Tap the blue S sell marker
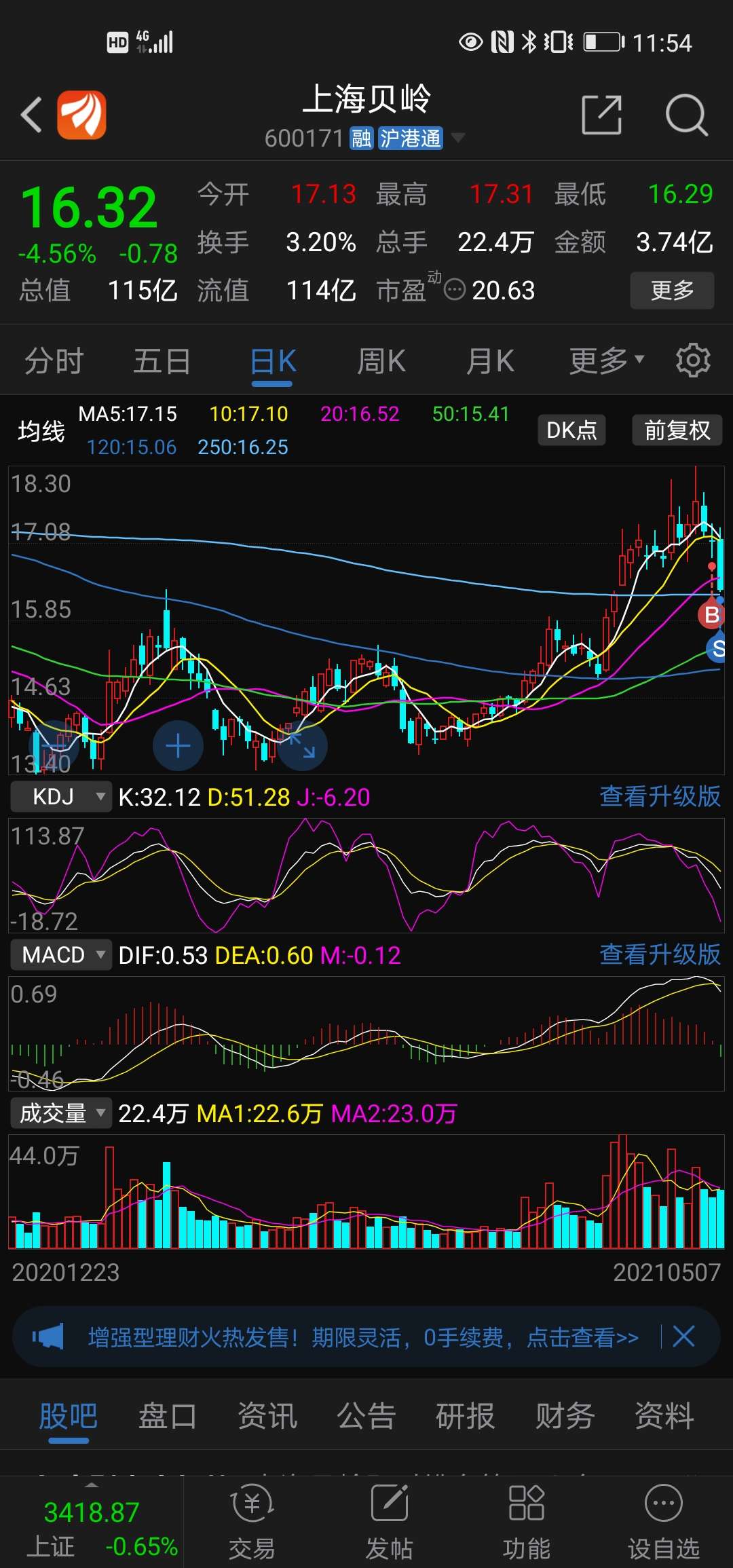This screenshot has width=733, height=1568. [718, 648]
